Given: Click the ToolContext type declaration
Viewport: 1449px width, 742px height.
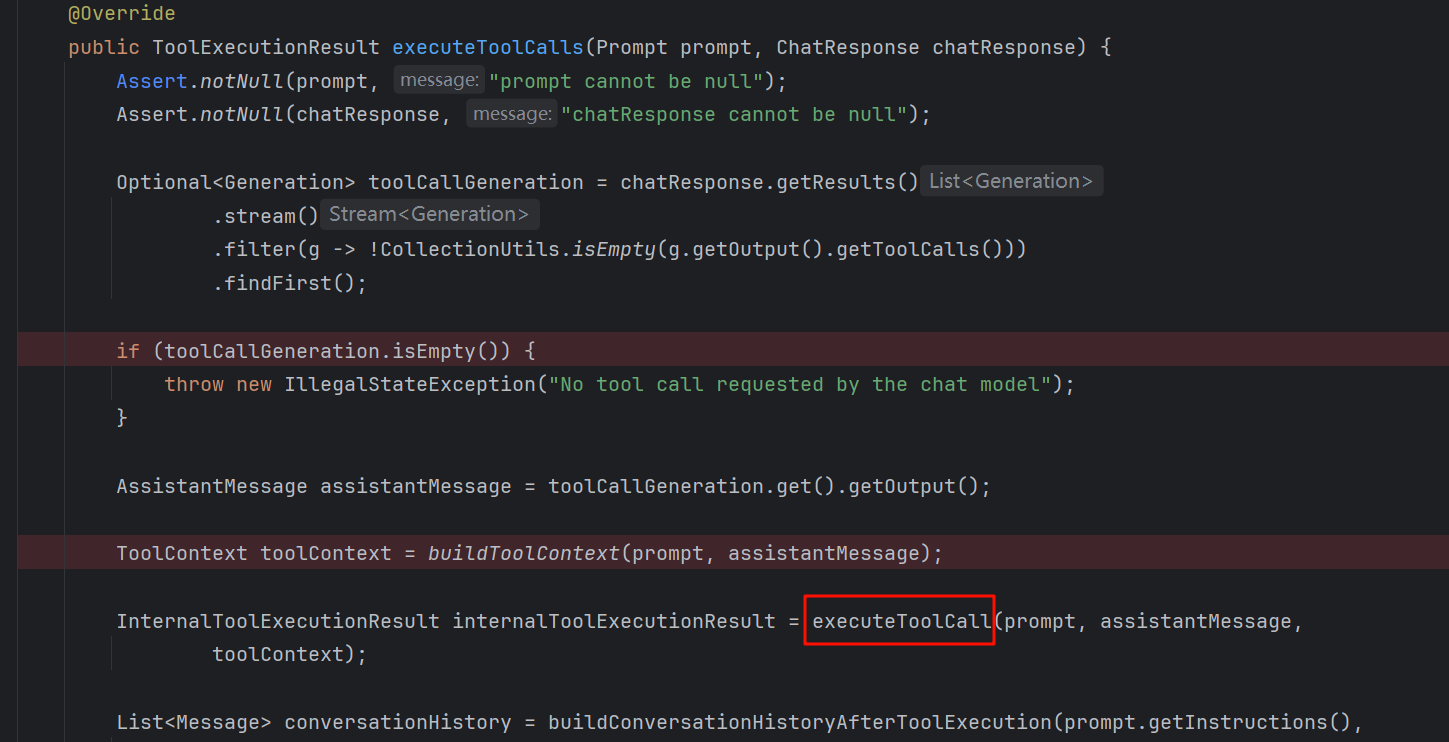Looking at the screenshot, I should point(182,553).
